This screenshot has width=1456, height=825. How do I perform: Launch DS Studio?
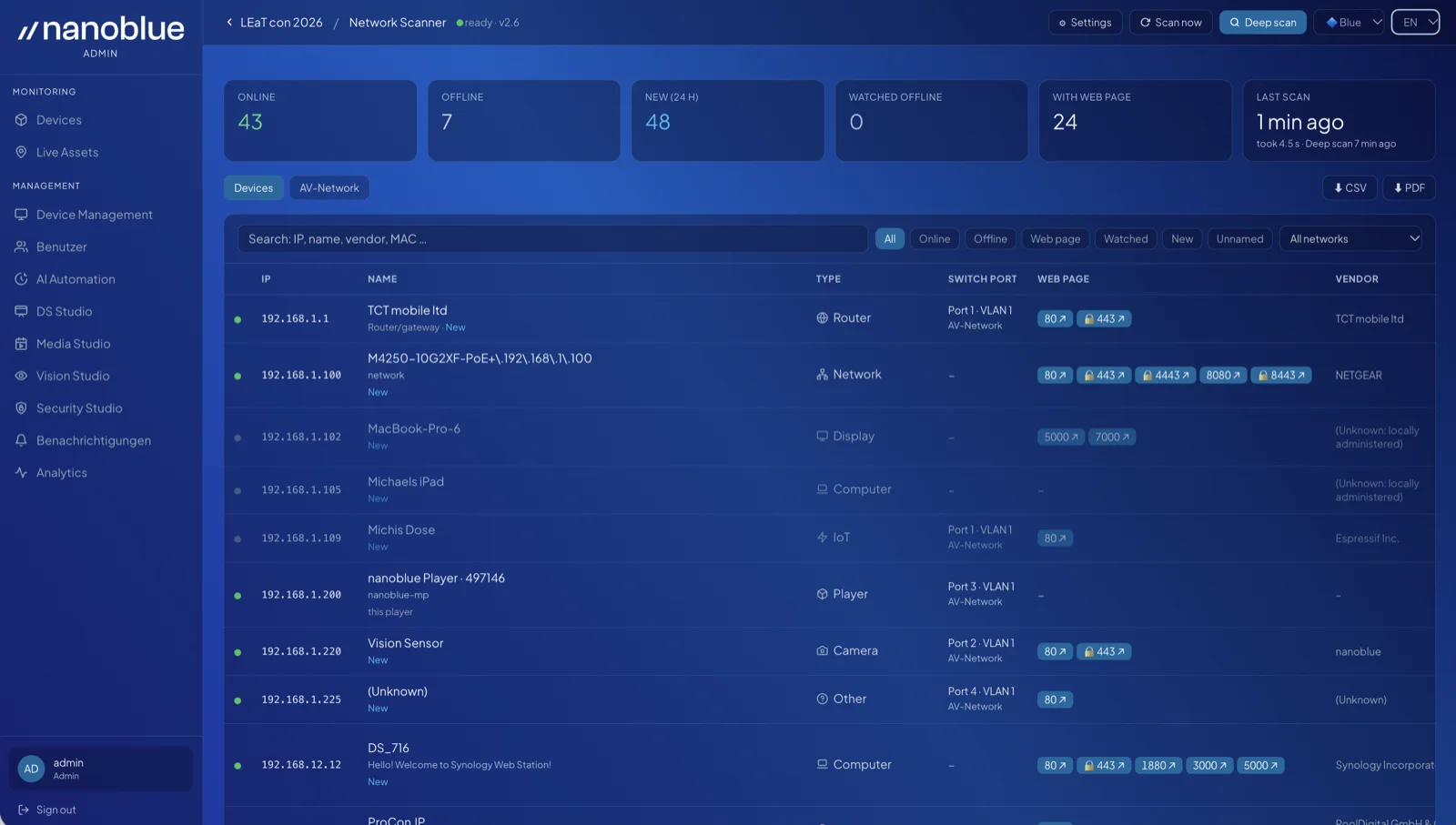tap(64, 311)
